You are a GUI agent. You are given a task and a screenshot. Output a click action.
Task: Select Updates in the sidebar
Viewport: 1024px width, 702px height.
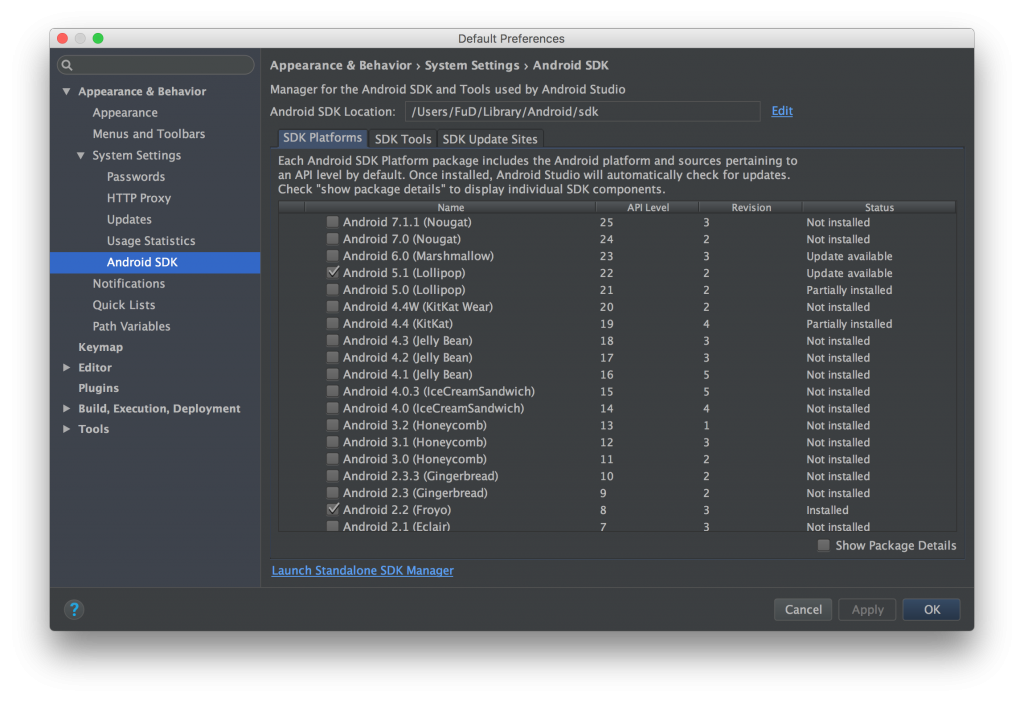[x=129, y=220]
